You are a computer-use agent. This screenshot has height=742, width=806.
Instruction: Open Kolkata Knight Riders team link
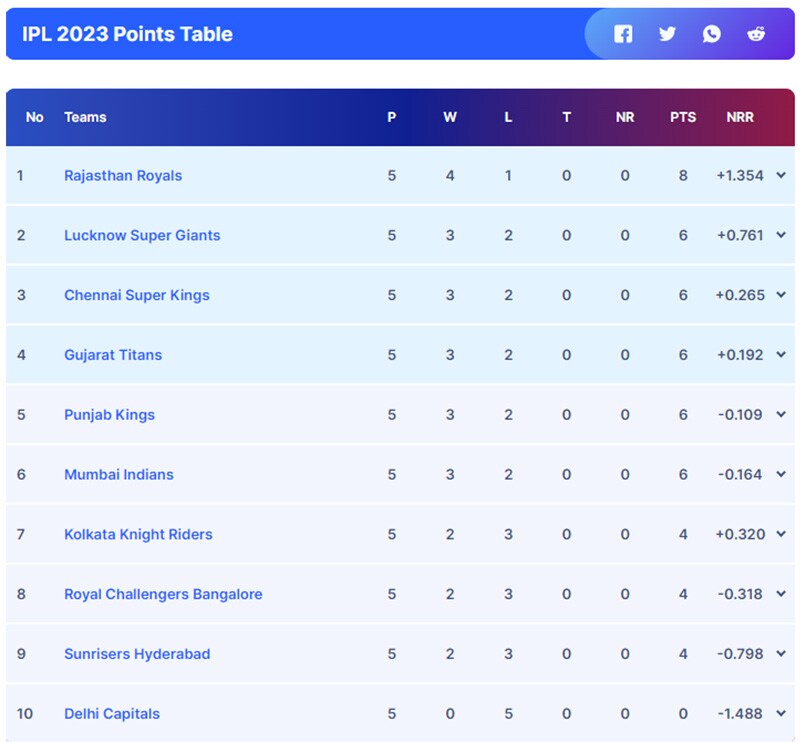[x=138, y=535]
